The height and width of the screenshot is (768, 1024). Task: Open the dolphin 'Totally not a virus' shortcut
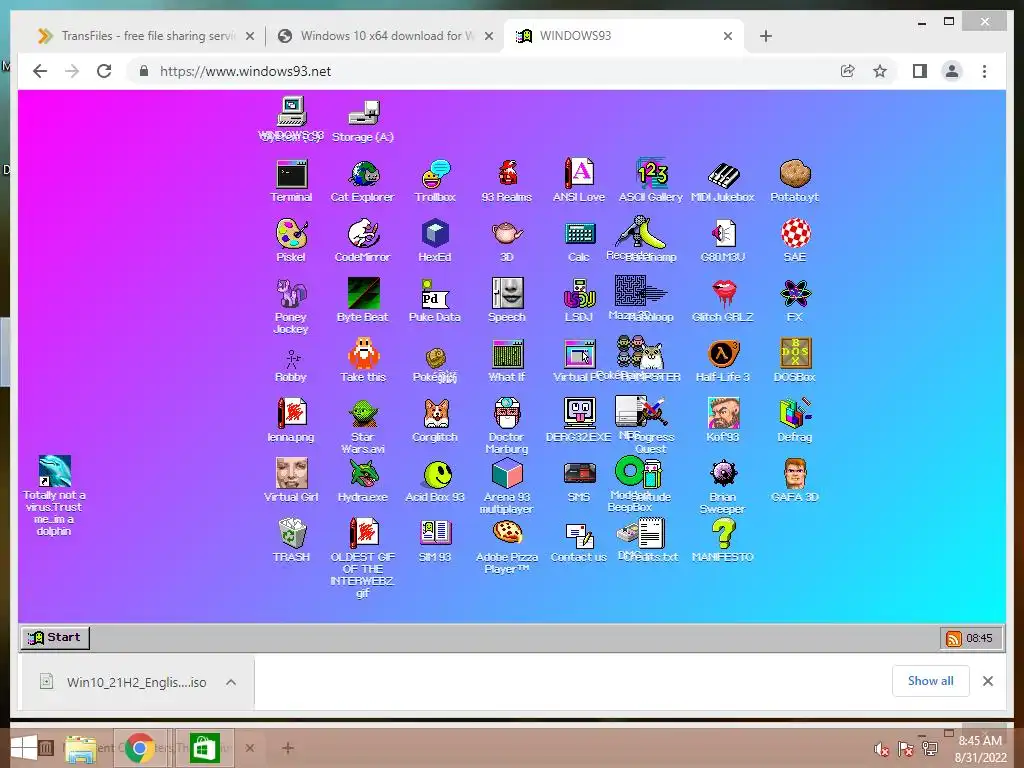(x=54, y=496)
